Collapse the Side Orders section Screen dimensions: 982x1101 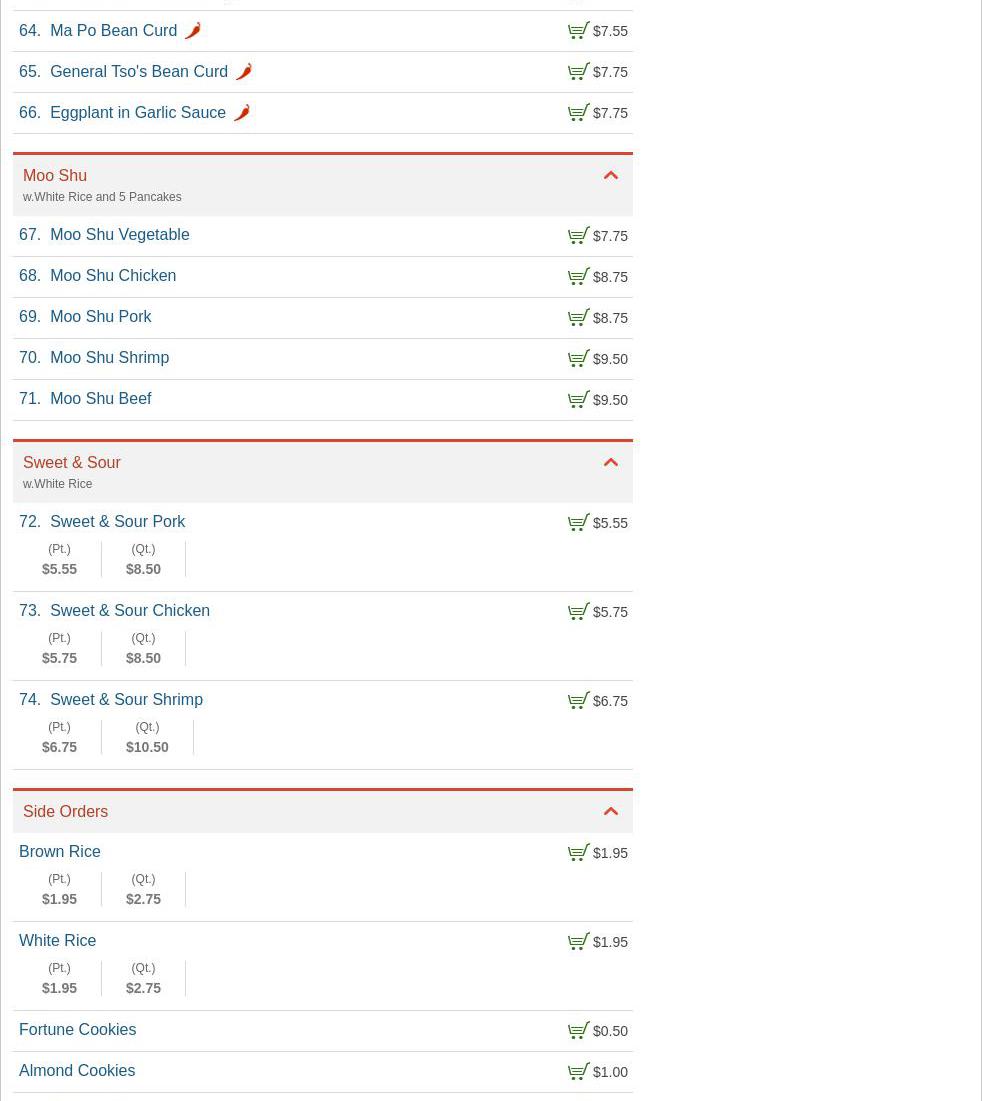point(610,812)
